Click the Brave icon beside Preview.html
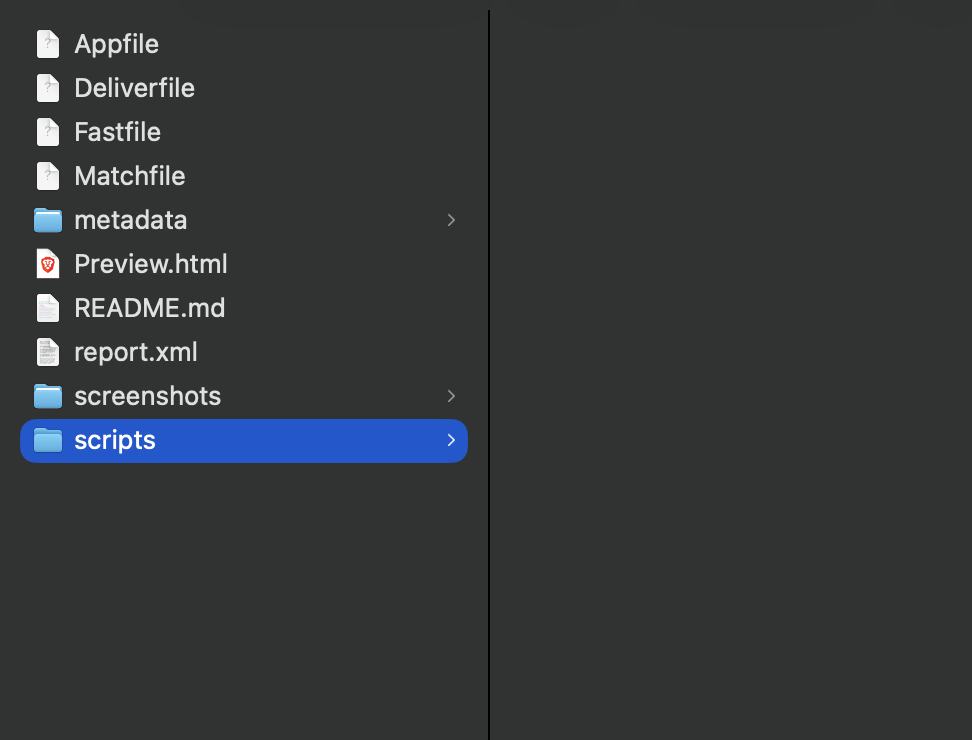 click(x=47, y=264)
